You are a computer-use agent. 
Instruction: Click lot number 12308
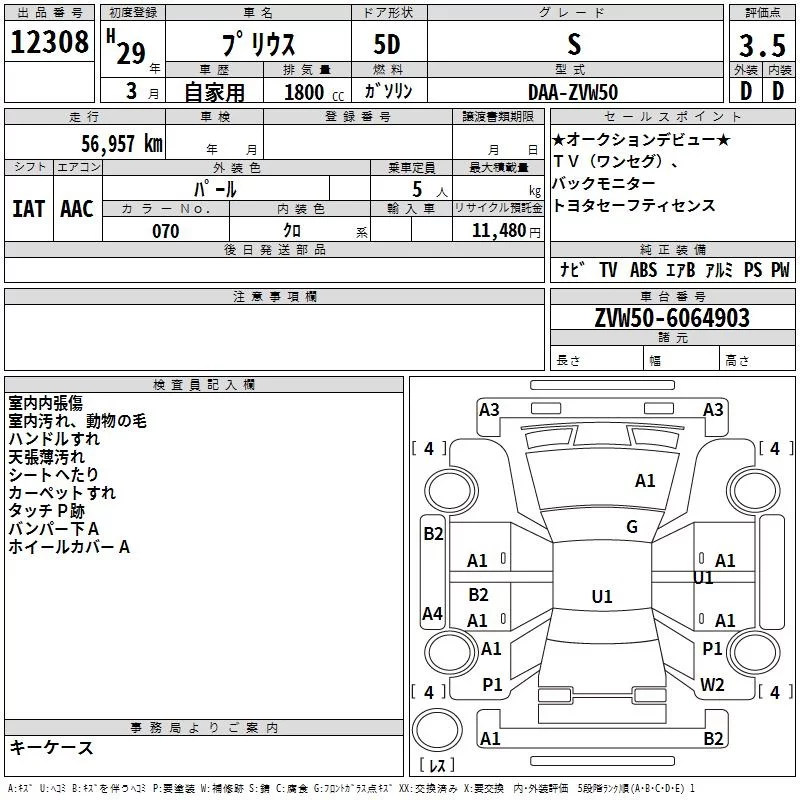pos(49,42)
